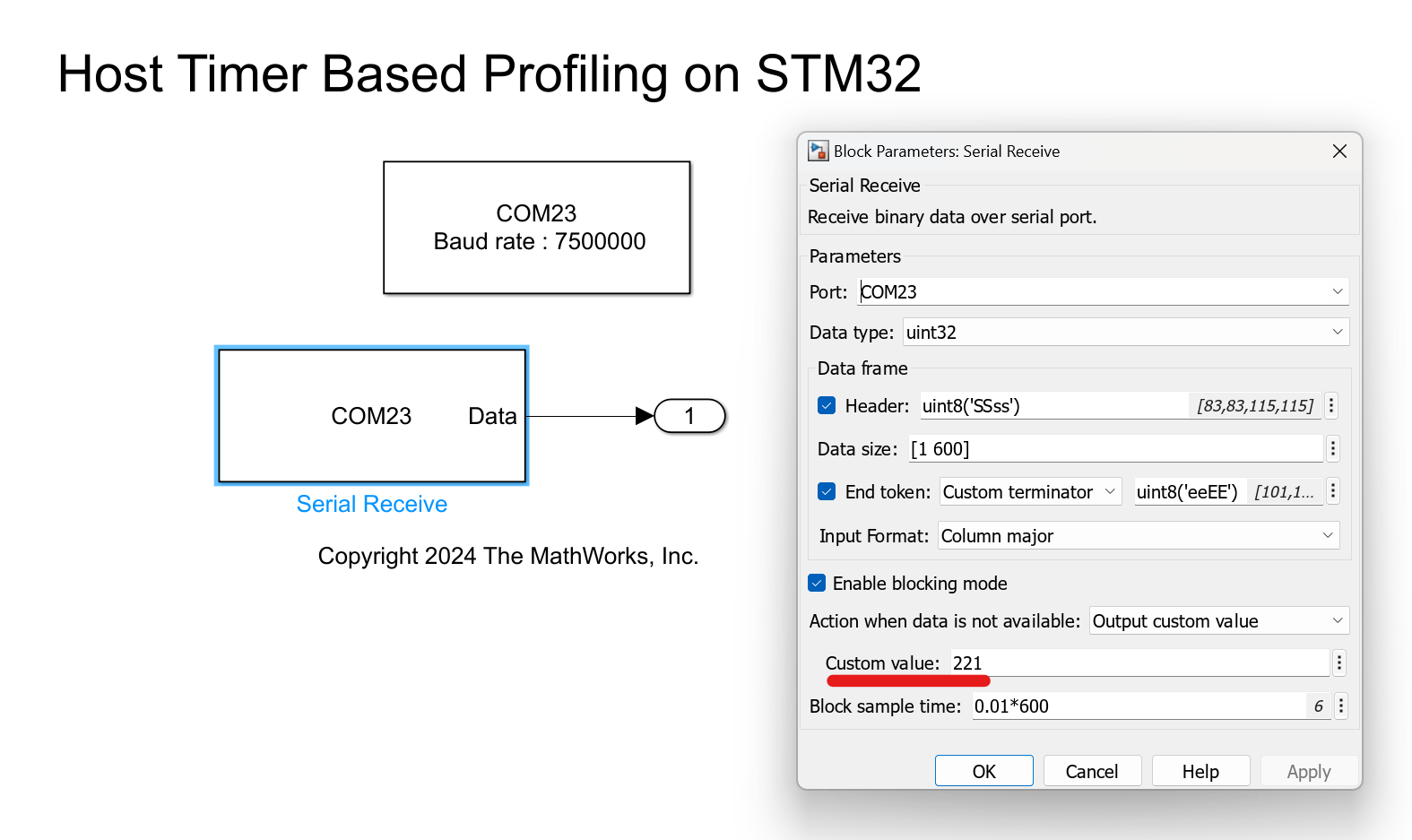Toggle Enable blocking mode checkbox
This screenshot has height=840, width=1412.
tap(817, 584)
